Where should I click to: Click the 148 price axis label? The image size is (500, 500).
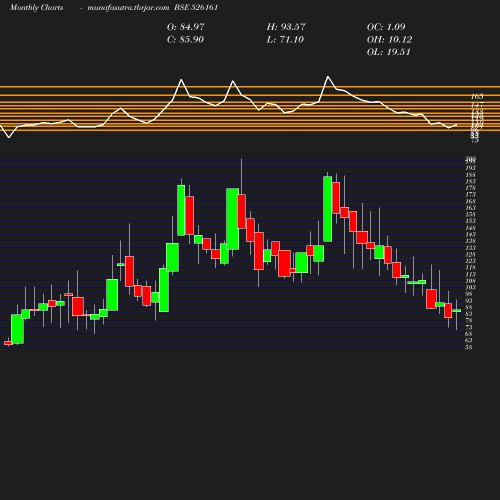(471, 228)
